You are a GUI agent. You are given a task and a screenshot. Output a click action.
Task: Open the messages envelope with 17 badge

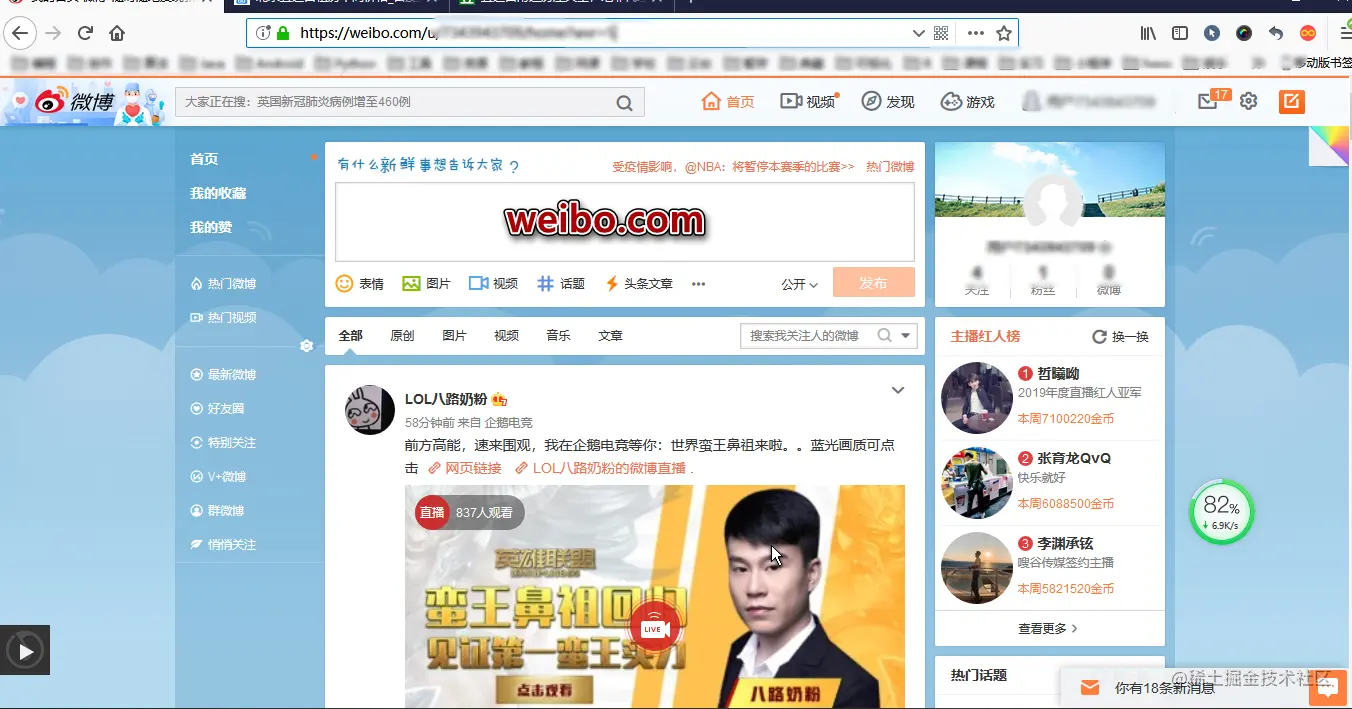click(x=1208, y=101)
